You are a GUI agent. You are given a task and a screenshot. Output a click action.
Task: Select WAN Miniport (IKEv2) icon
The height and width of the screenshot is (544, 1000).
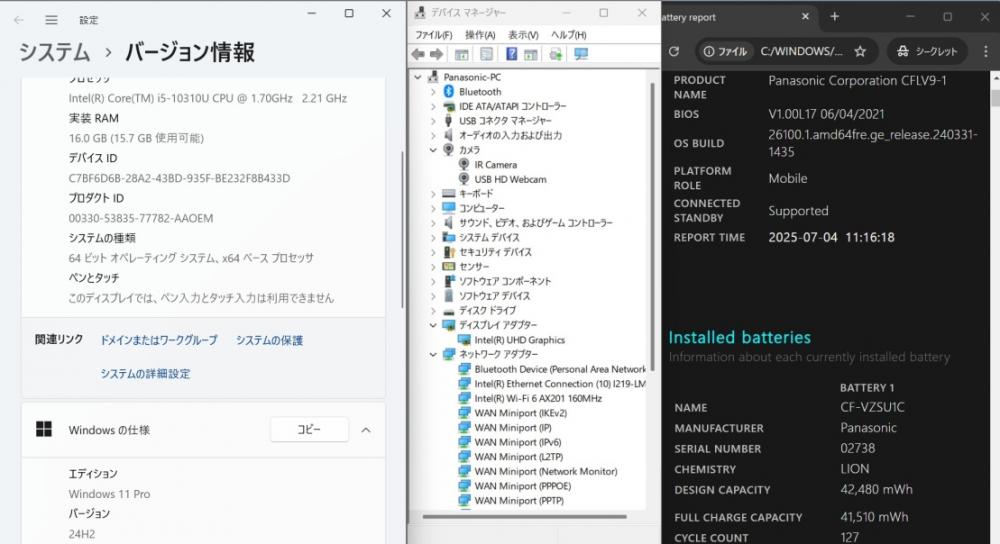tap(464, 413)
